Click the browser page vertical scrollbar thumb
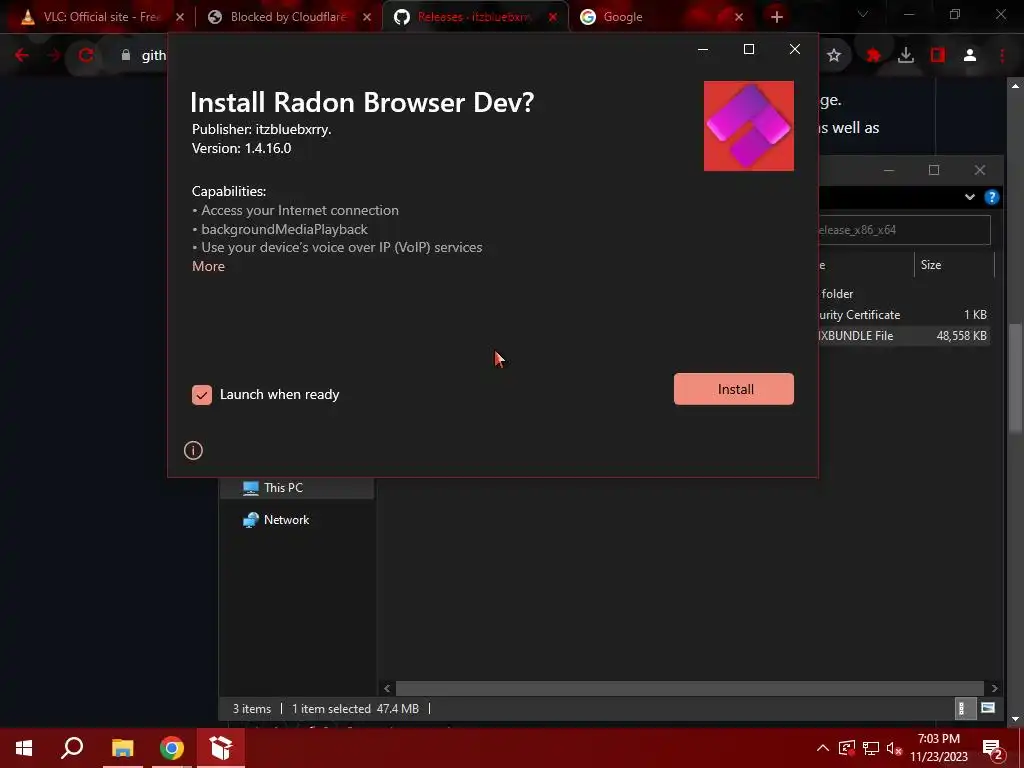The width and height of the screenshot is (1024, 768). 1015,377
